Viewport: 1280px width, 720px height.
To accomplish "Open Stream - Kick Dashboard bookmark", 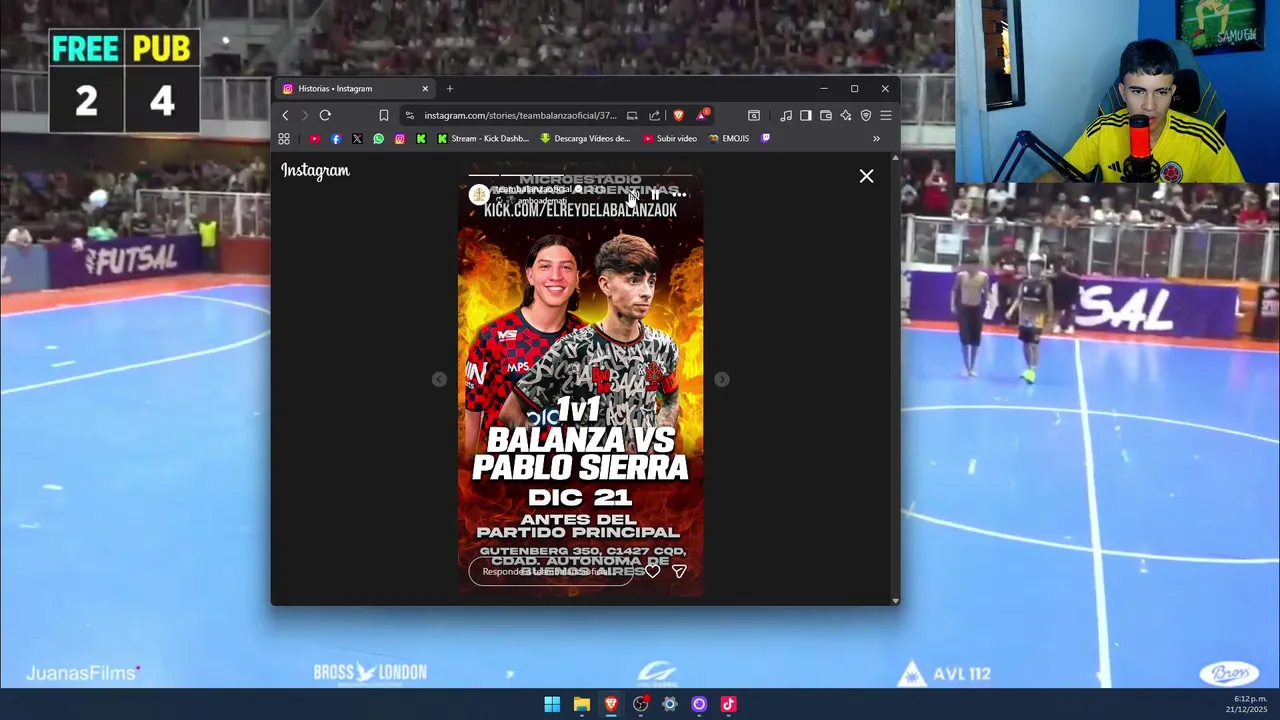I will click(x=483, y=139).
